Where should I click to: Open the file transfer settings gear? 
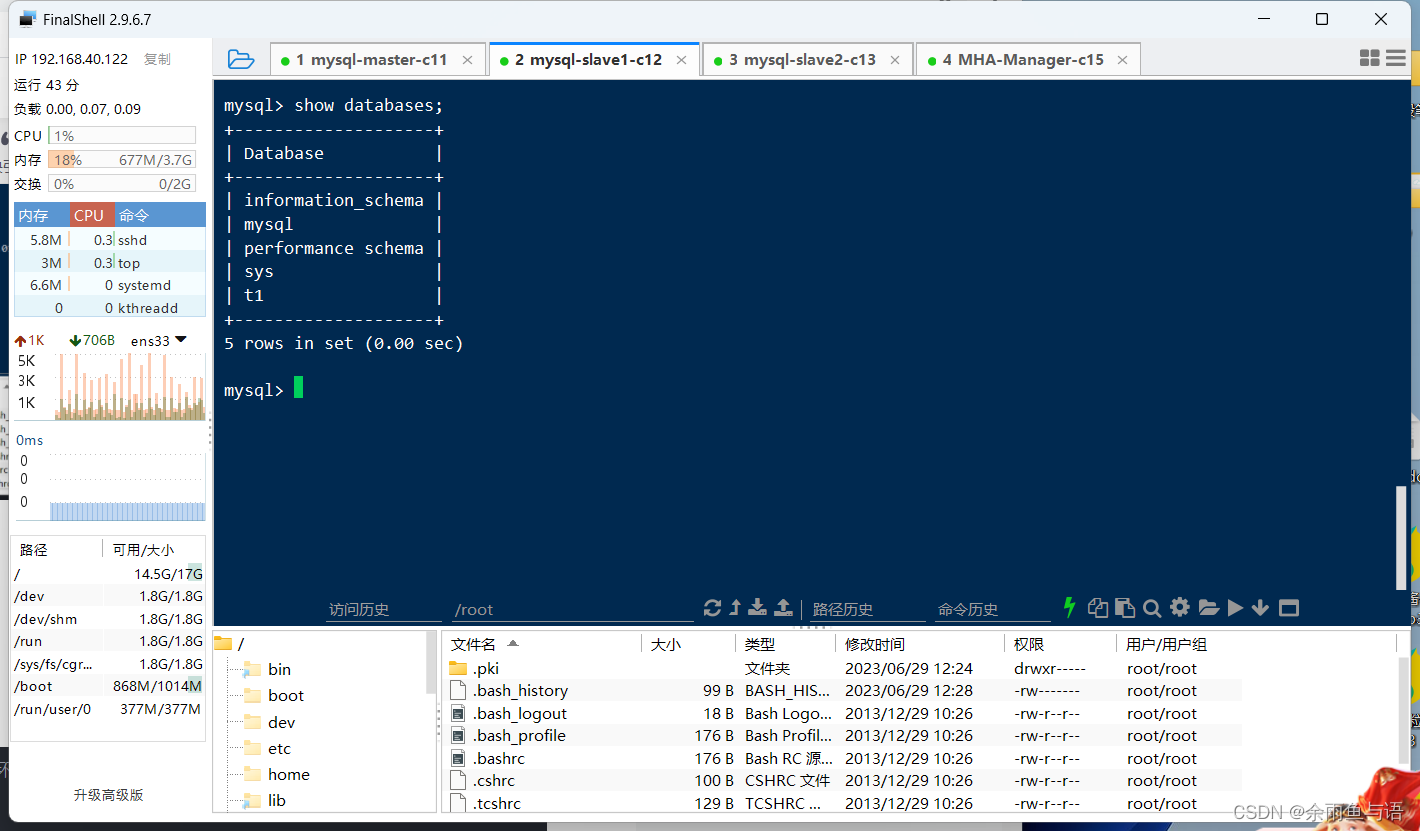coord(1180,607)
